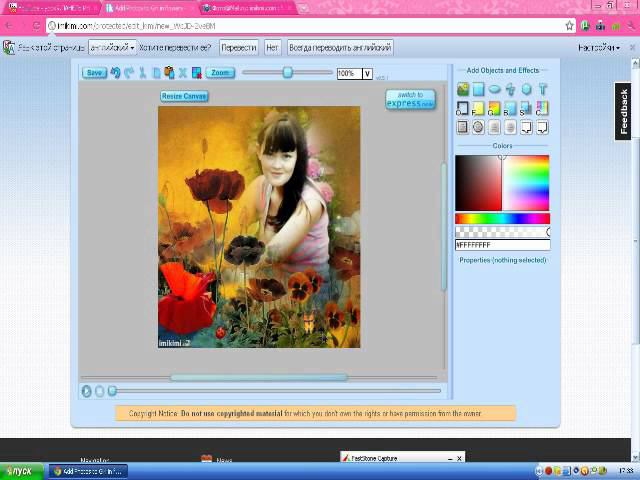Add the cross-shaped object icon
Image resolution: width=640 pixels, height=480 pixels.
pyautogui.click(x=510, y=89)
